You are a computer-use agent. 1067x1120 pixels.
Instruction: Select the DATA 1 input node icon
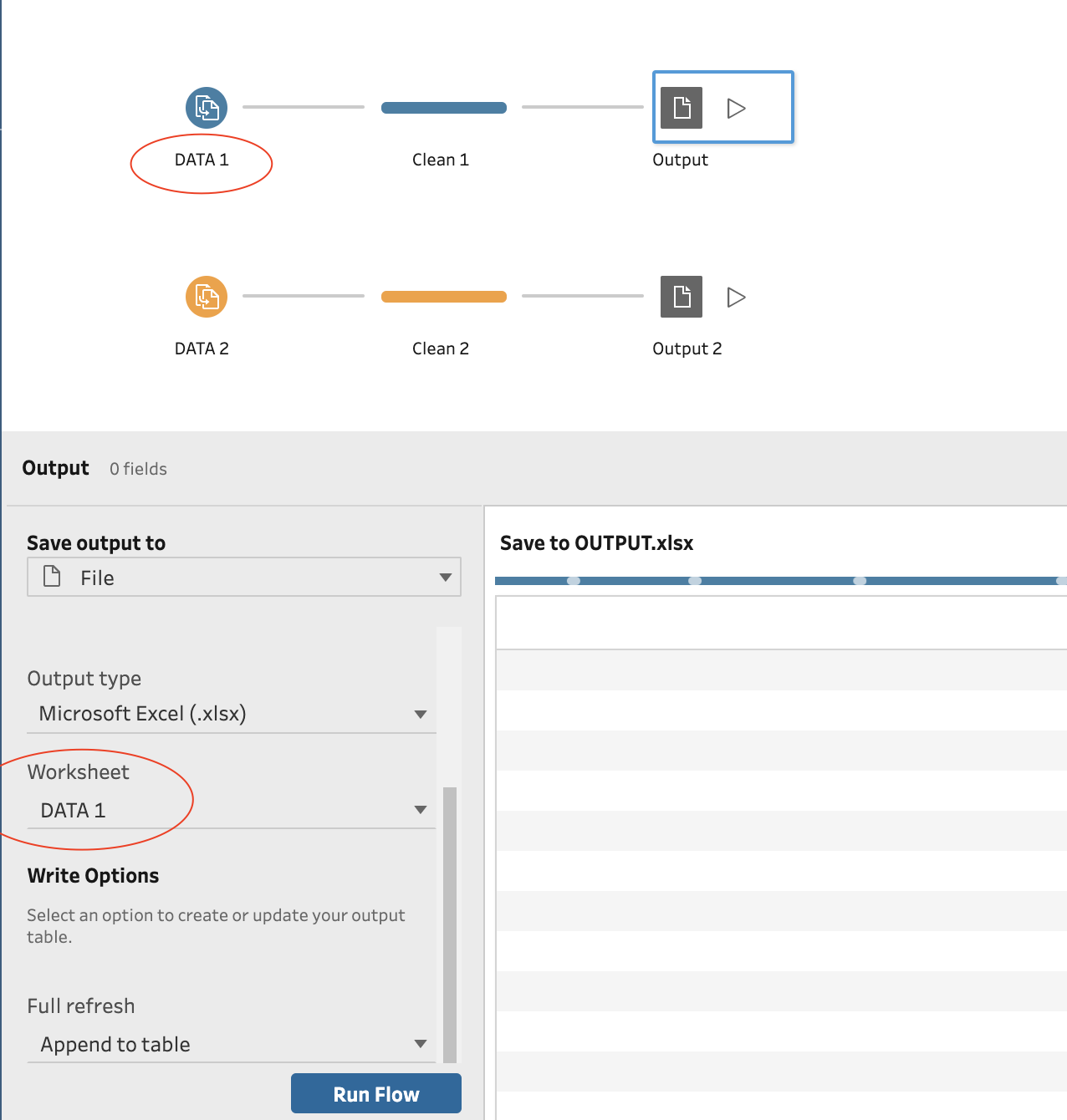coord(206,107)
